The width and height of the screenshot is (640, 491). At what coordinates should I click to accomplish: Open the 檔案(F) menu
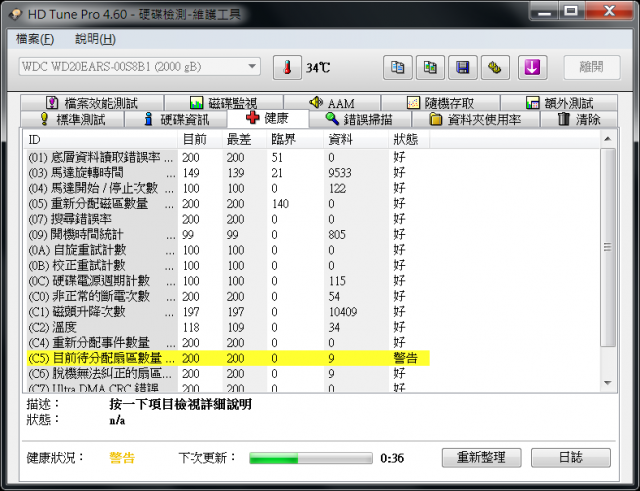35,39
